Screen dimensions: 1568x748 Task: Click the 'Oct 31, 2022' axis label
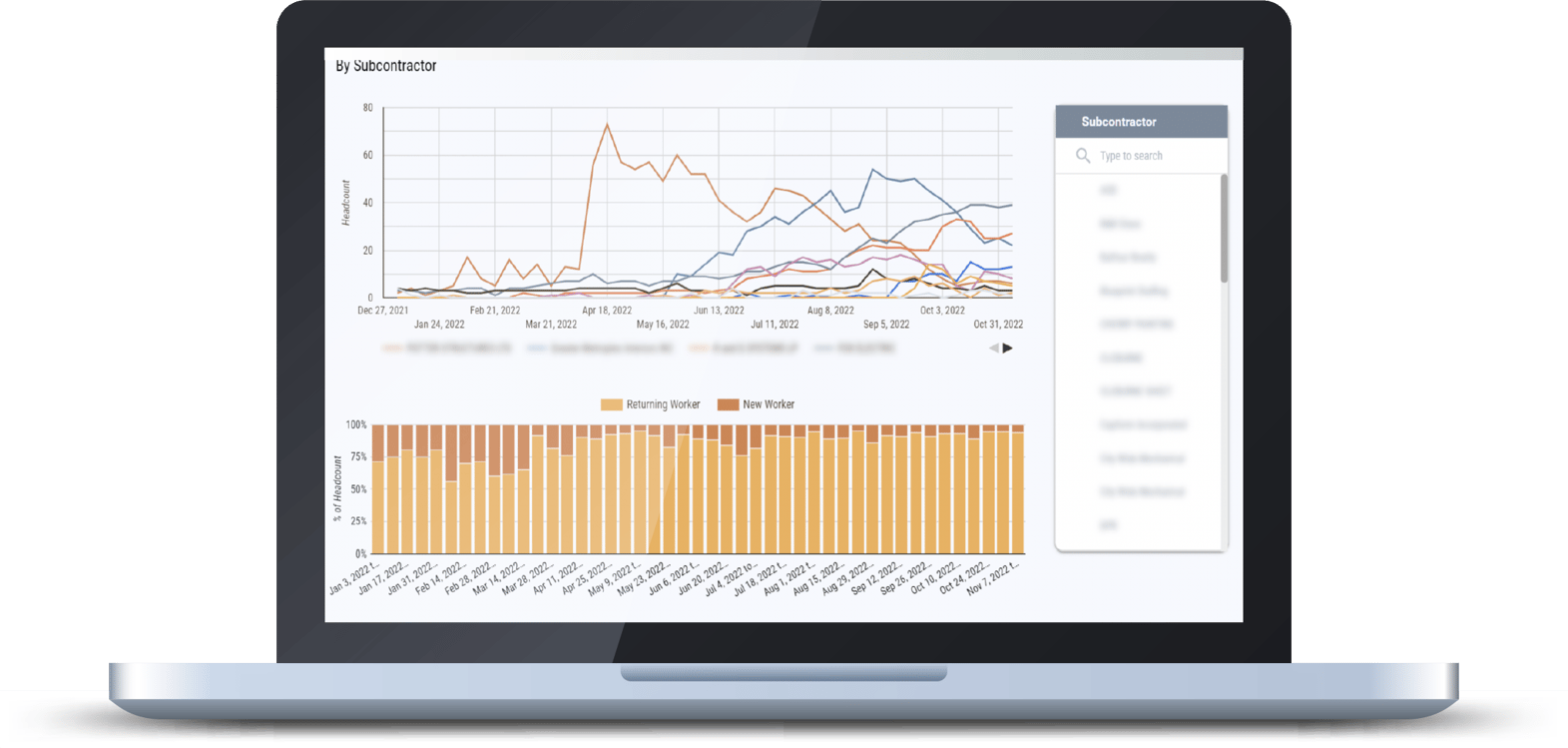click(998, 325)
